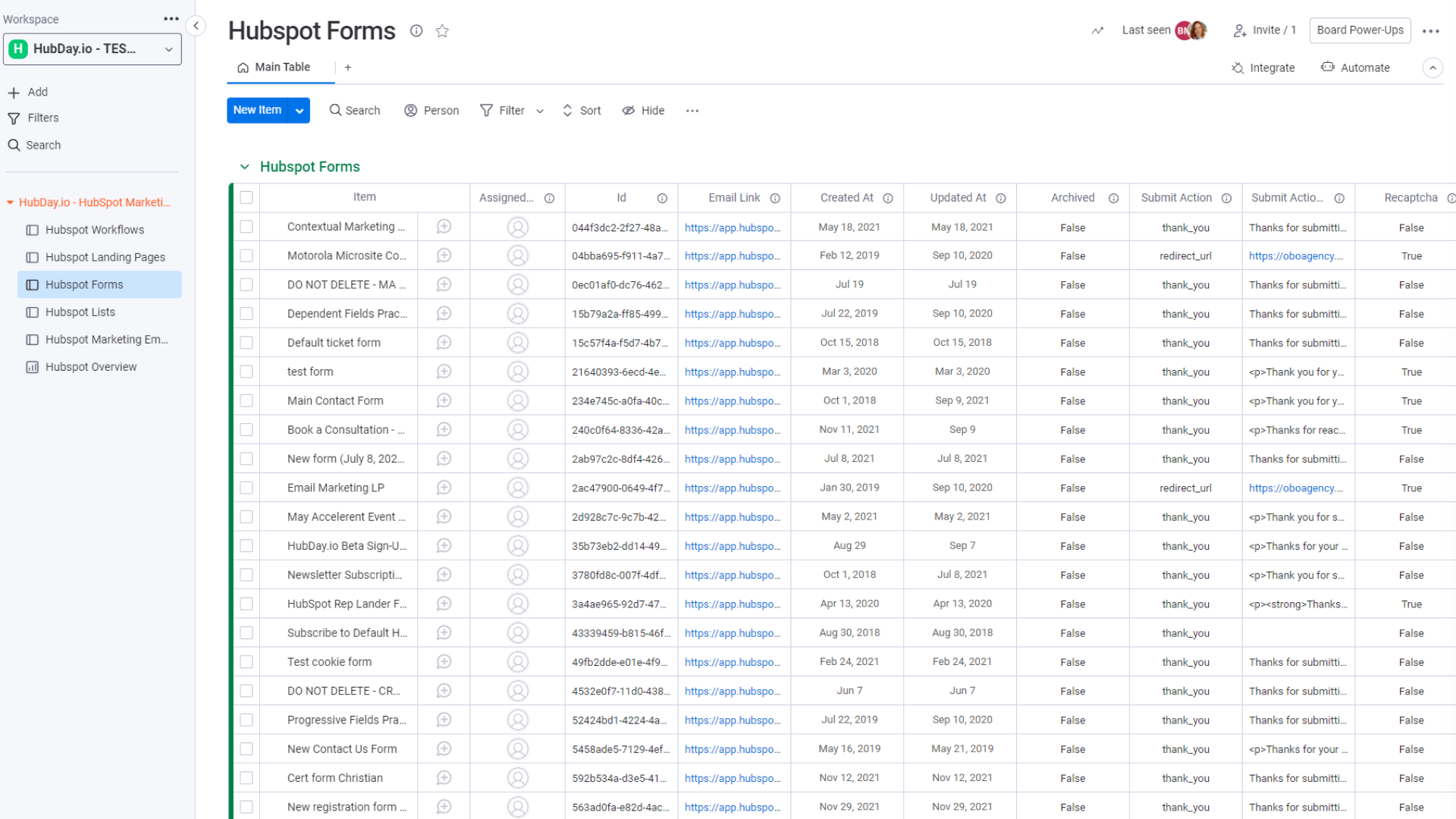
Task: Collapse HubDay.io HubSpot Marketing folder
Action: [x=10, y=202]
